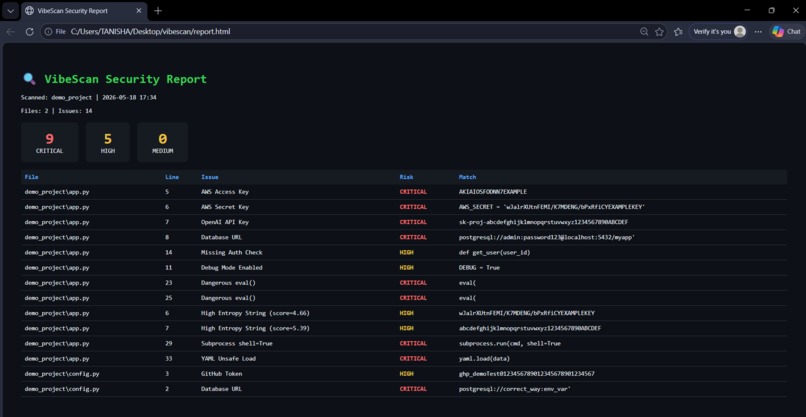Select the YAML Unsafe Load issue cell
Screen dimensions: 806x417
coord(228,358)
